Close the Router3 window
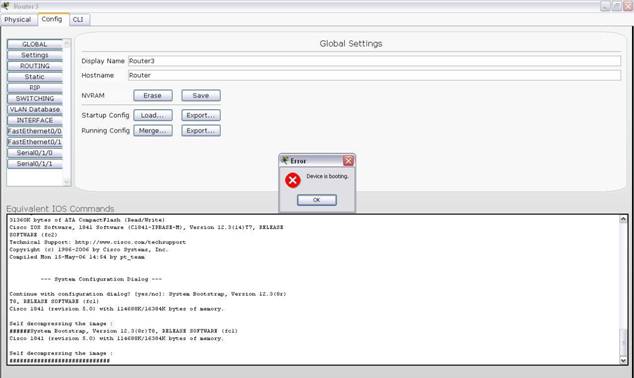Screen dimensions: 634x378 click(628, 6)
